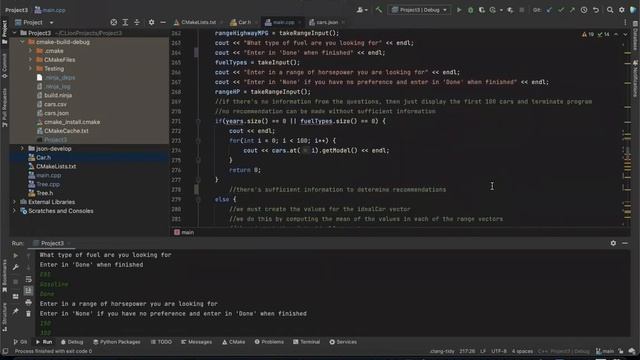Select opened file in Project panel
640x360 pixels.
pyautogui.click(x=114, y=22)
